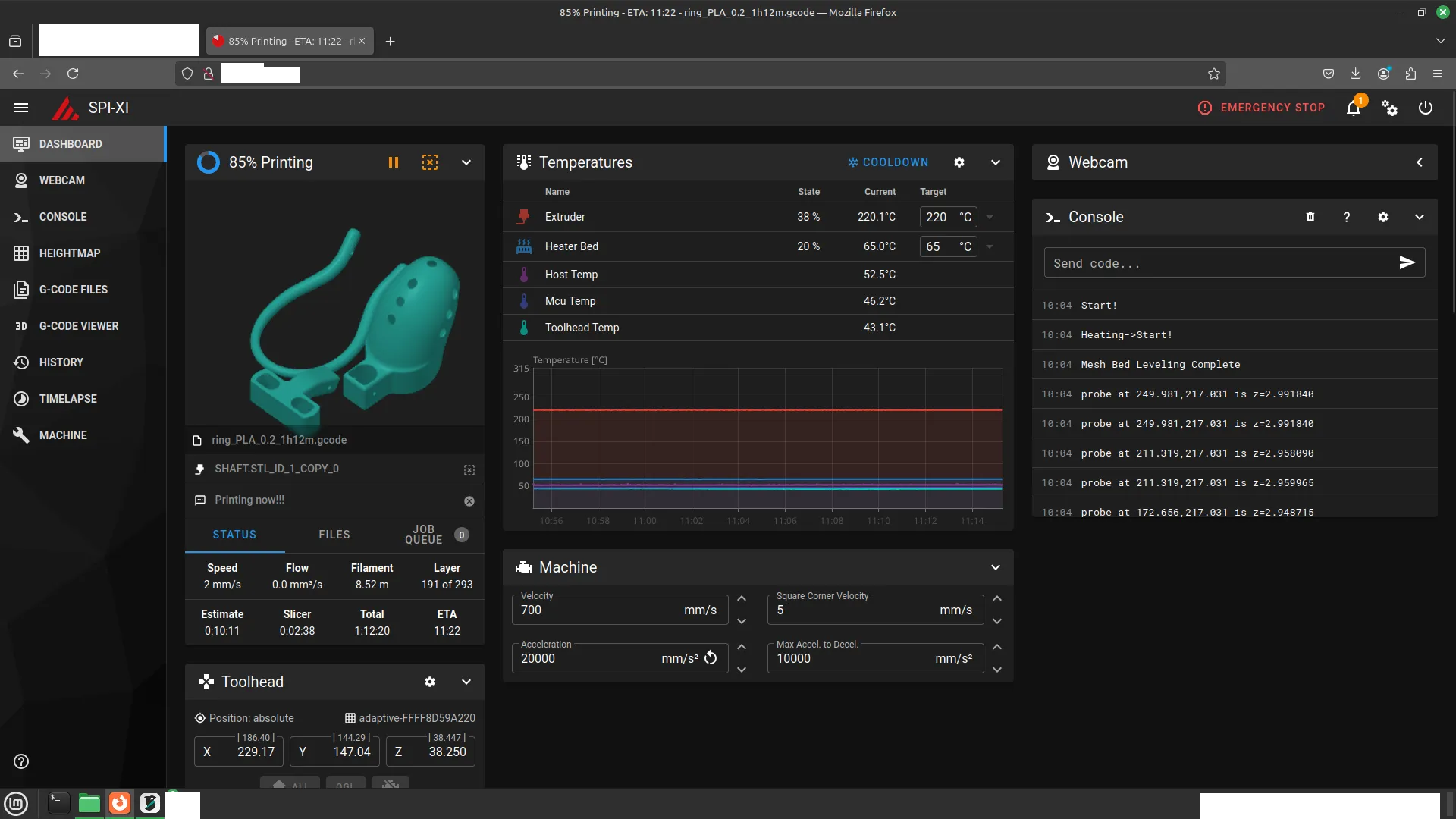The image size is (1456, 819).
Task: Increase Velocity with up stepper arrow
Action: (742, 598)
